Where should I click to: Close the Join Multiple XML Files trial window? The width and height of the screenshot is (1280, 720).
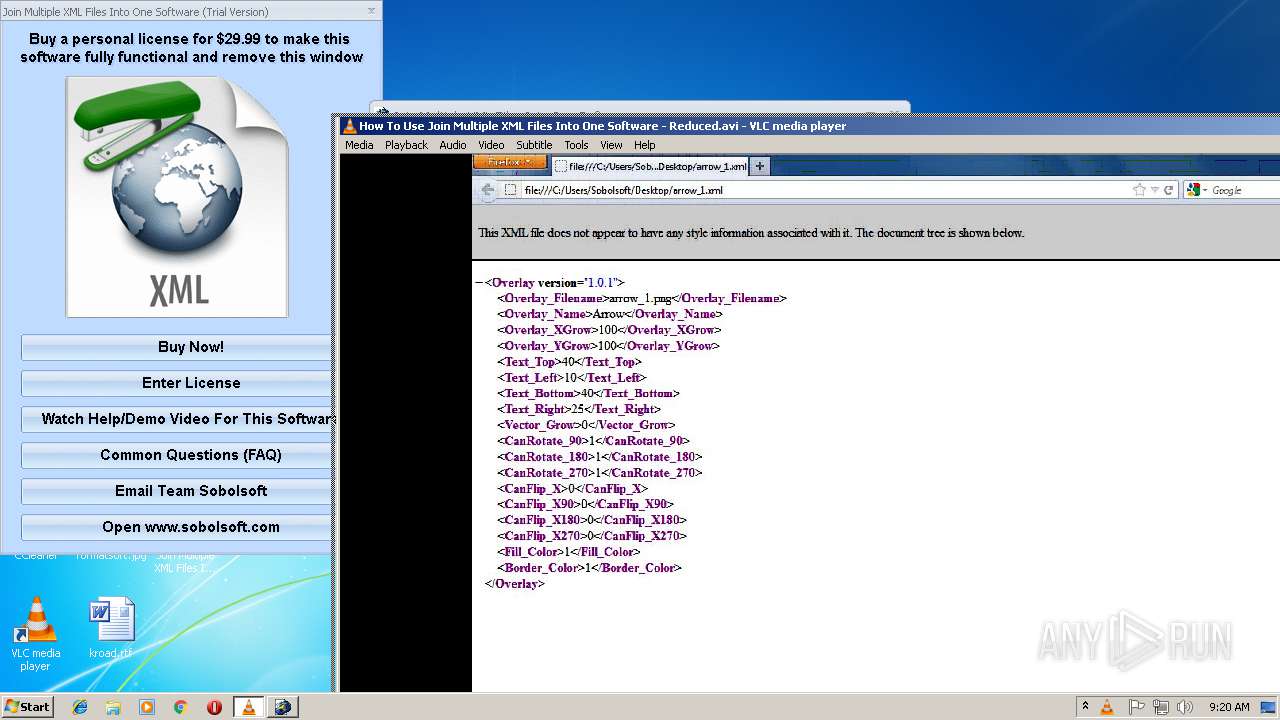click(x=372, y=11)
